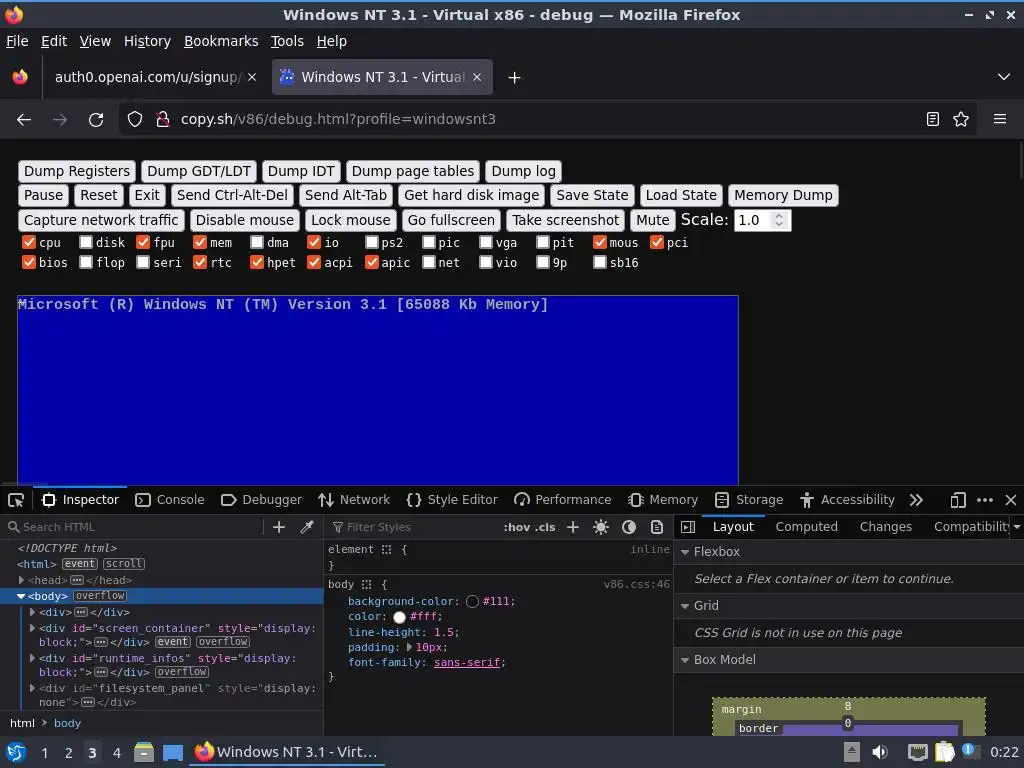Screen dimensions: 1024x768
Task: Uncheck the fpu log checkbox
Action: point(143,242)
